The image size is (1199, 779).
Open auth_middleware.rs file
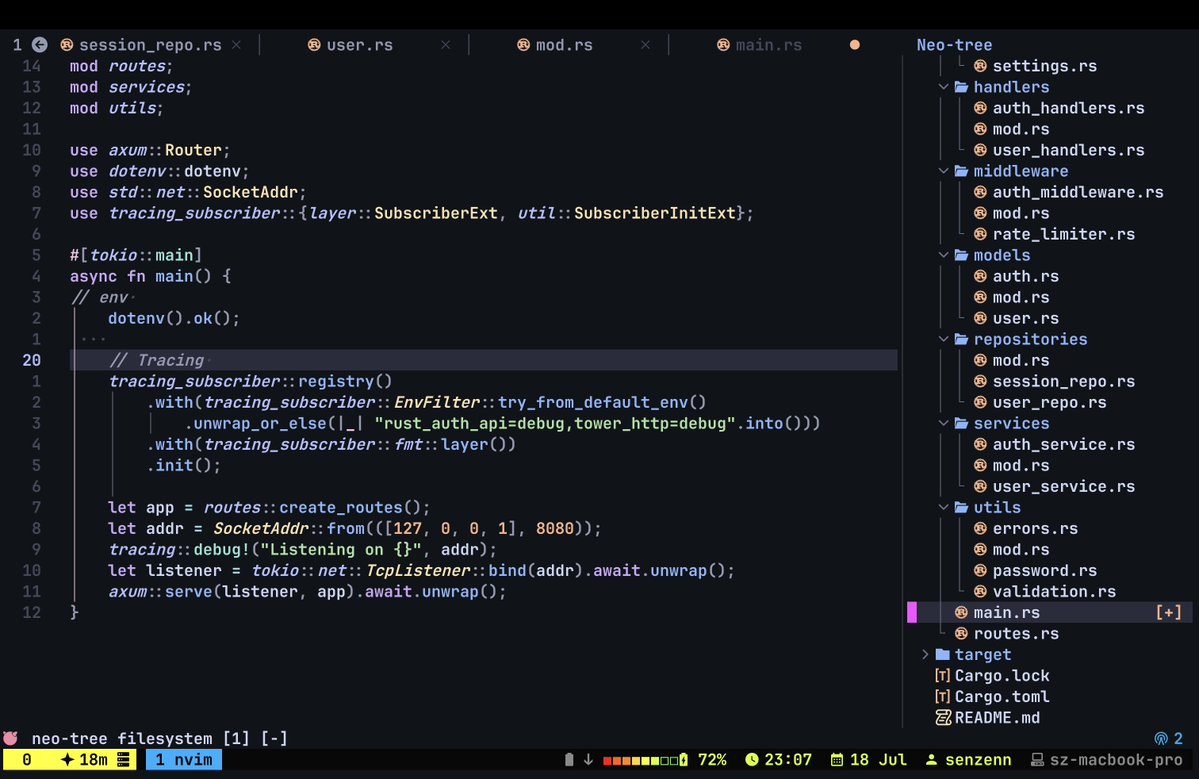tap(1078, 193)
